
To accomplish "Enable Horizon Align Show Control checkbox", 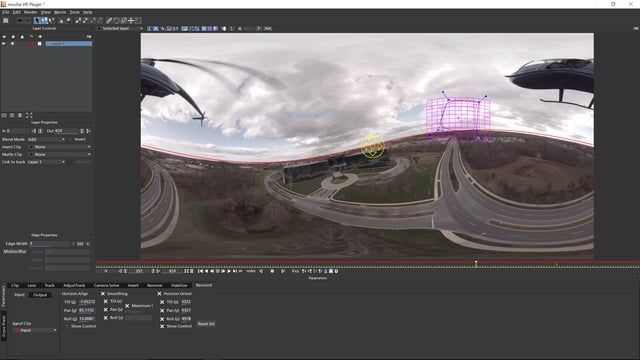I will click(x=67, y=326).
